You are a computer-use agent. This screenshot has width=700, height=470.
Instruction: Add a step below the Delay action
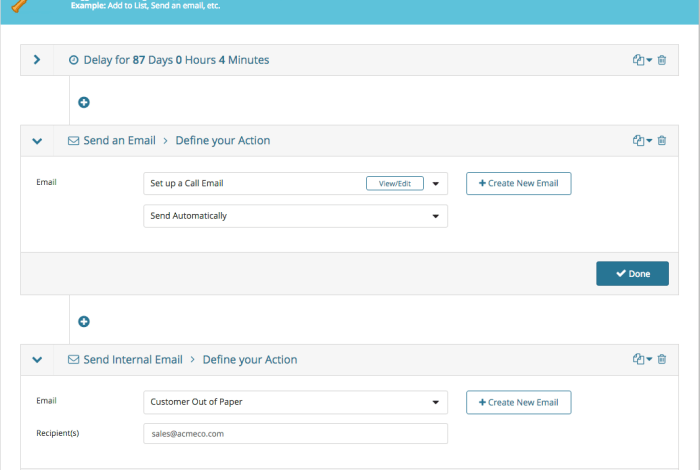click(84, 102)
